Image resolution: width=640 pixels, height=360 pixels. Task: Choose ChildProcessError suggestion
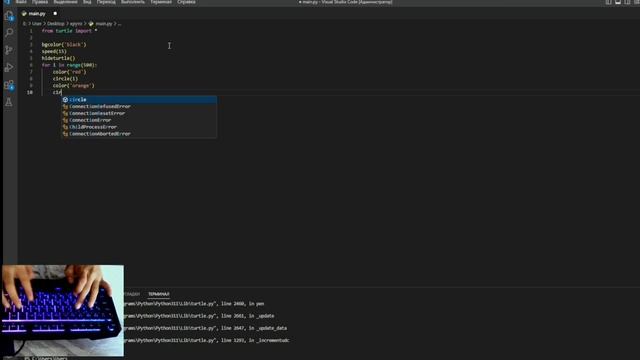139,127
